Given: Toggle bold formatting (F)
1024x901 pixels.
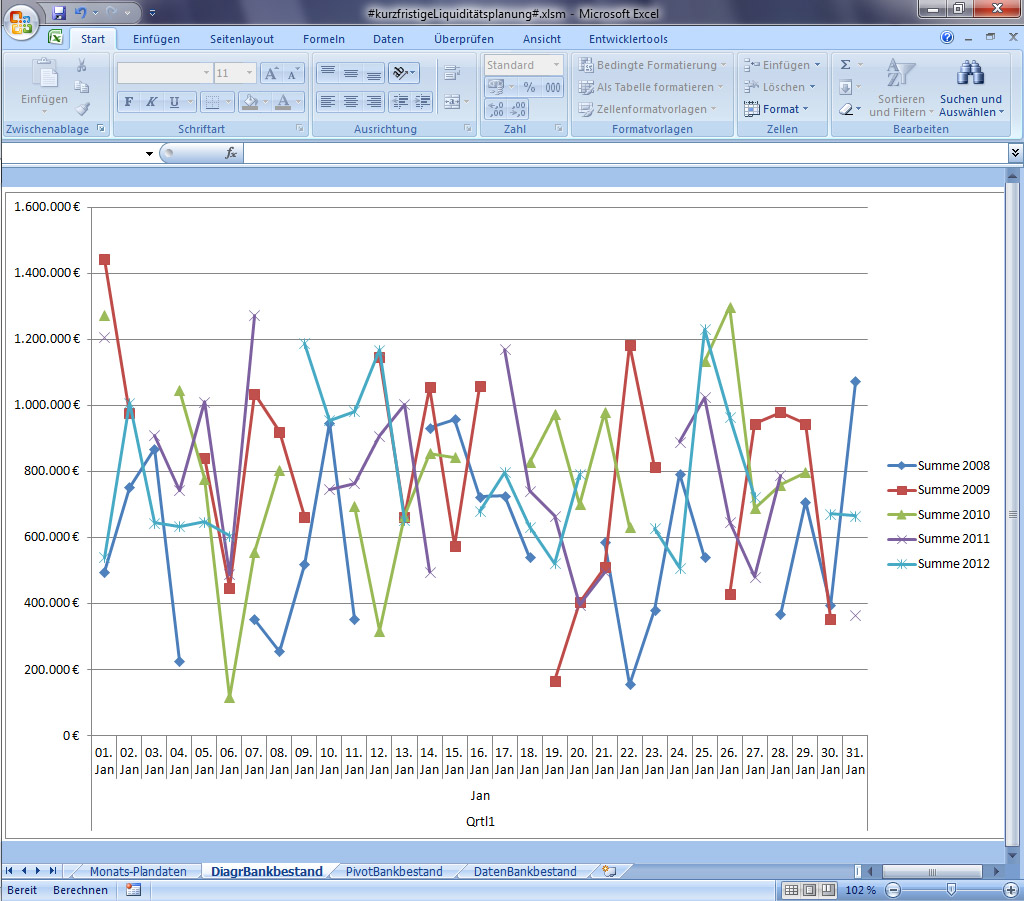Looking at the screenshot, I should 129,102.
